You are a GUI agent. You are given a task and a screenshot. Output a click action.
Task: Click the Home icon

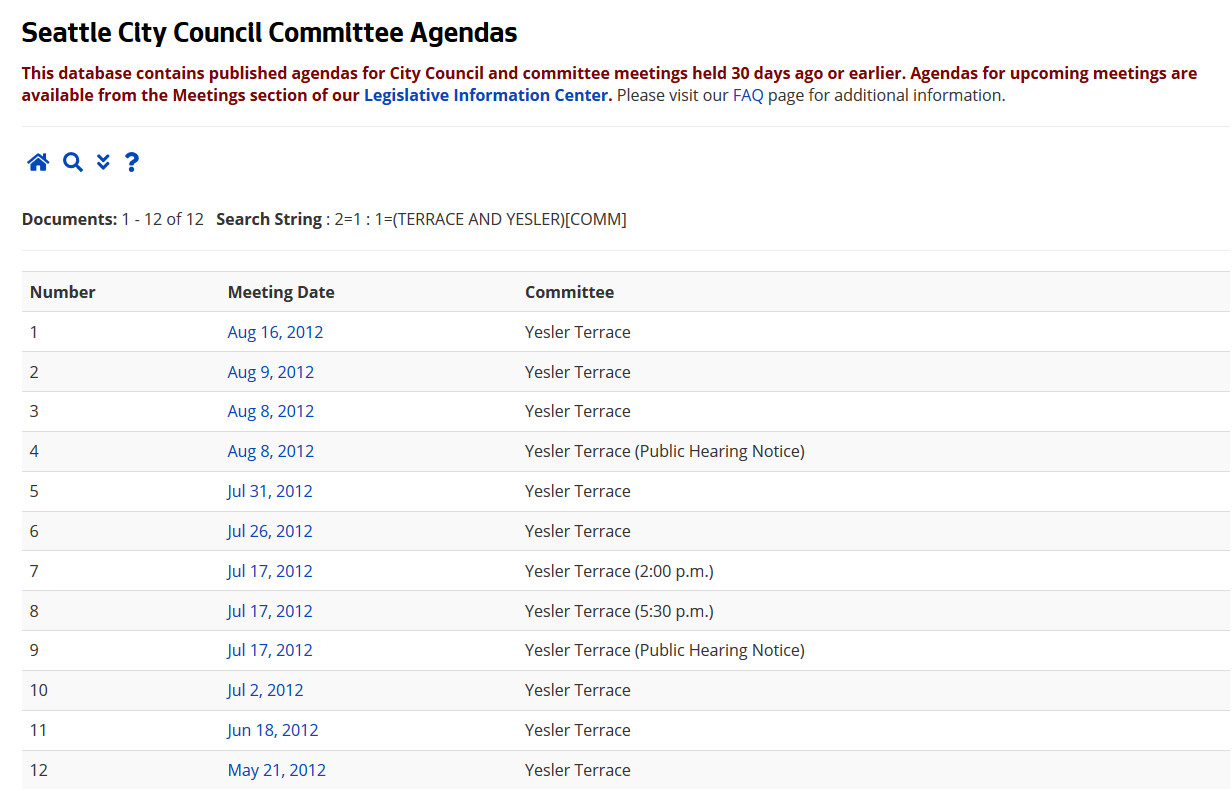38,162
